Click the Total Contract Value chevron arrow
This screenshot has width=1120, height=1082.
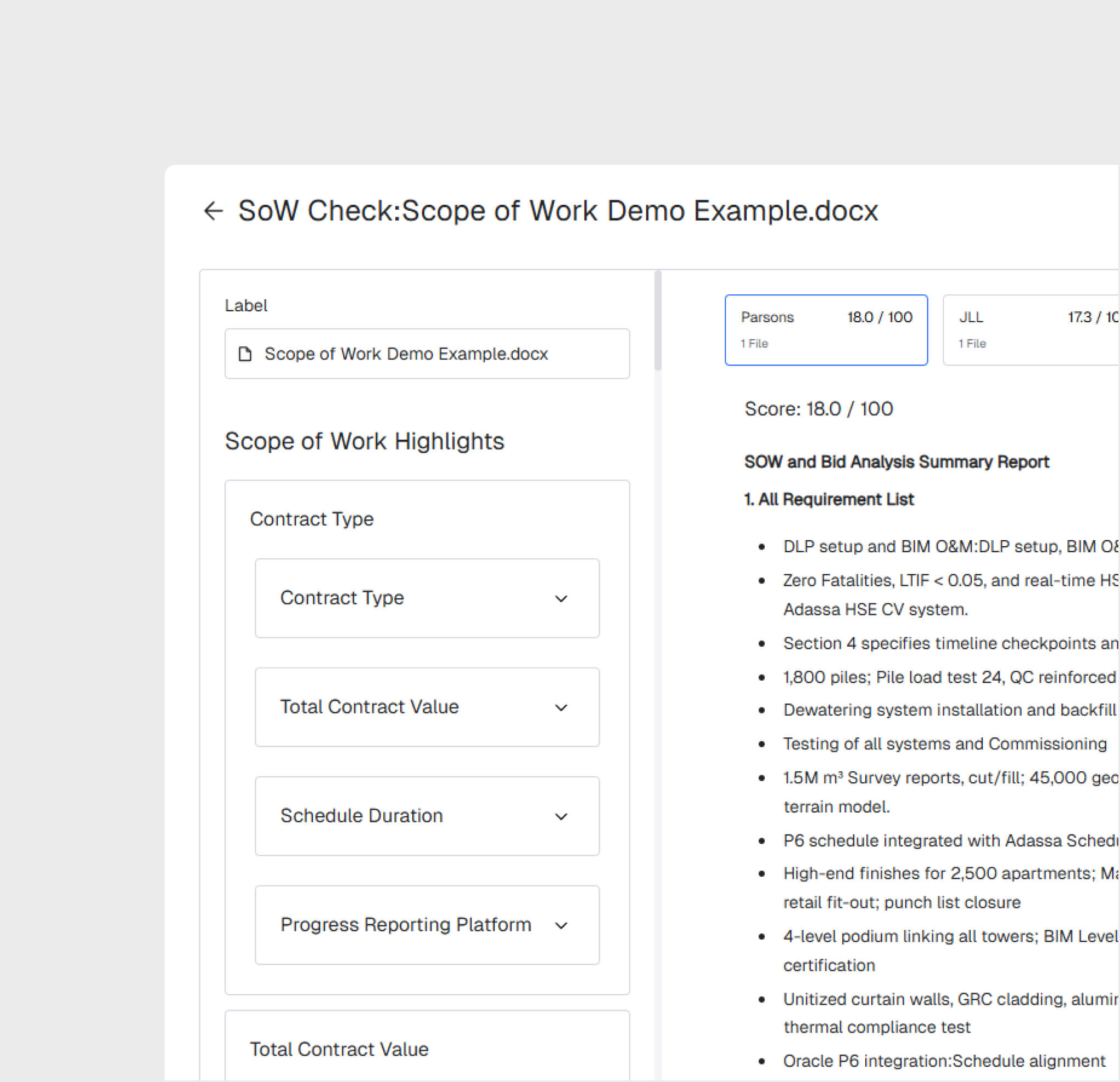click(561, 708)
